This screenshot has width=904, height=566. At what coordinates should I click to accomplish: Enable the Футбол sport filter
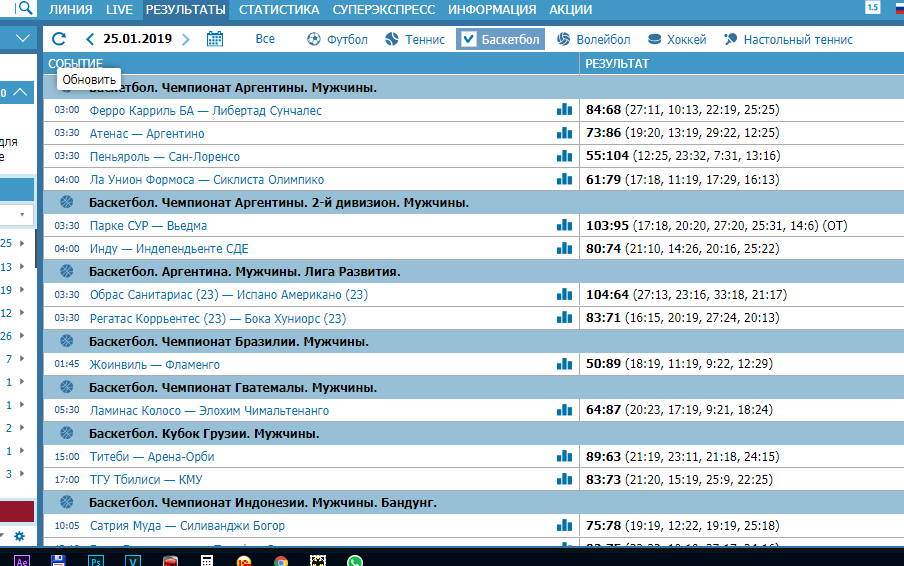[337, 40]
